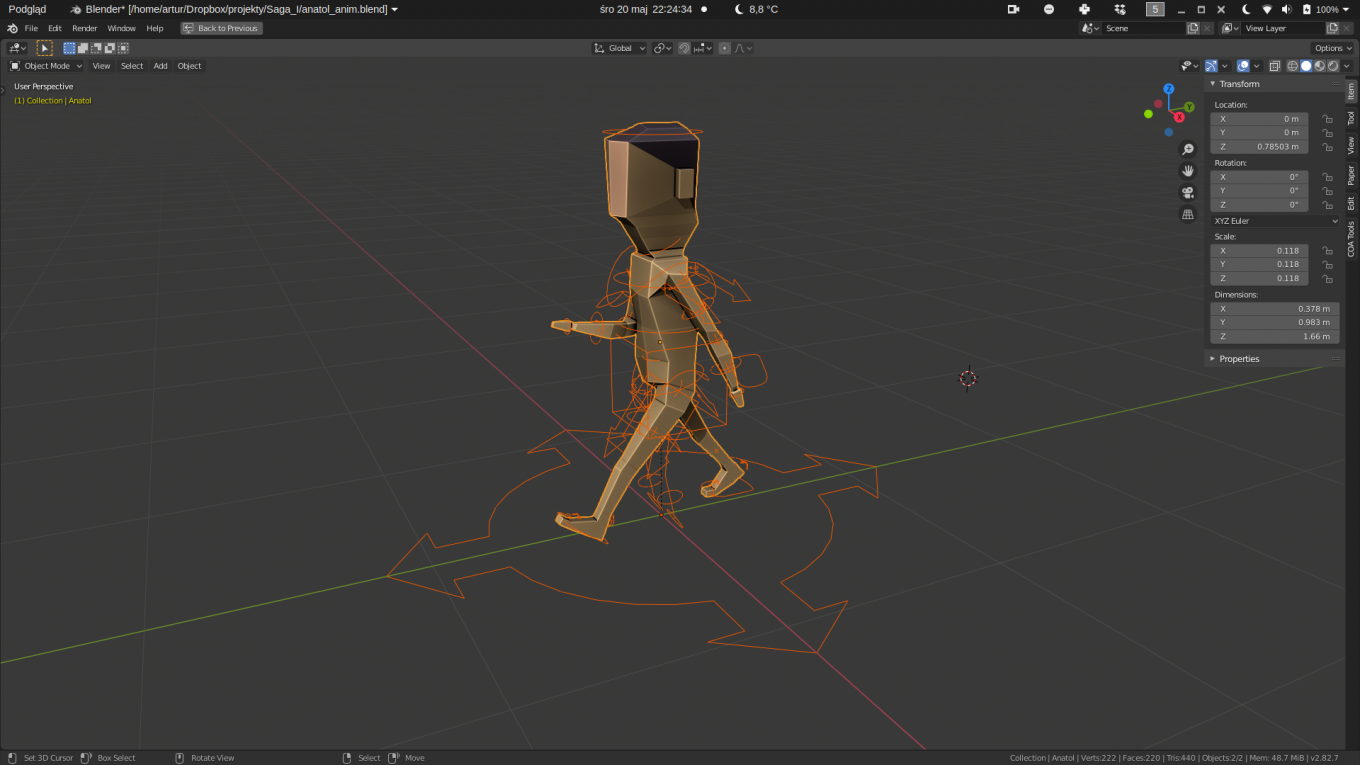The height and width of the screenshot is (765, 1360).
Task: Toggle X-ray view in viewport header
Action: coord(1274,66)
